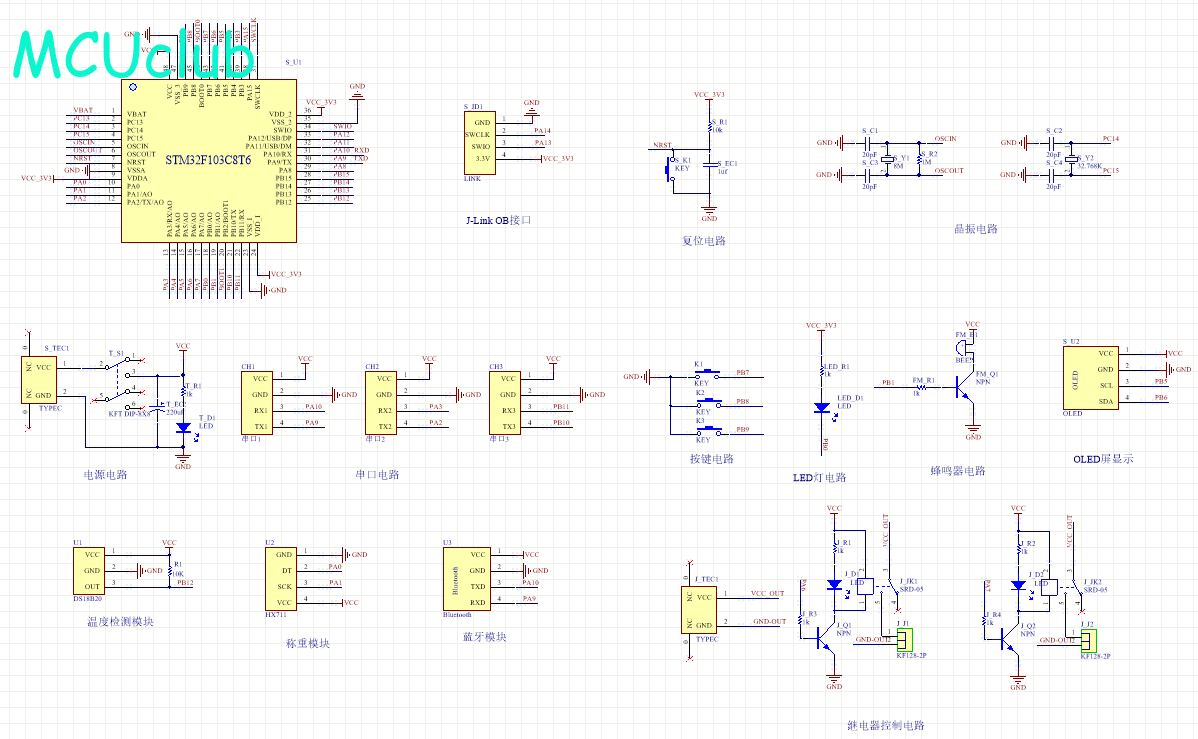This screenshot has height=739, width=1198.
Task: Click the K2 key button symbol
Action: (702, 402)
